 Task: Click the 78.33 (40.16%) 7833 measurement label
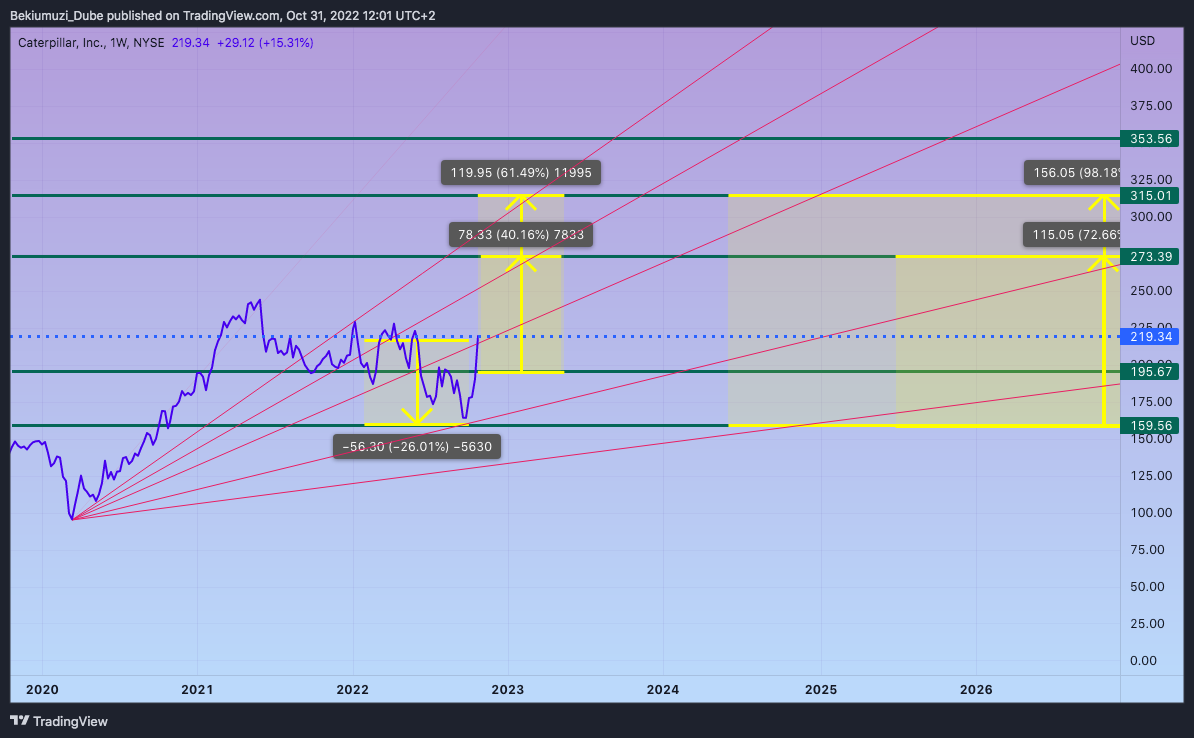tap(521, 235)
